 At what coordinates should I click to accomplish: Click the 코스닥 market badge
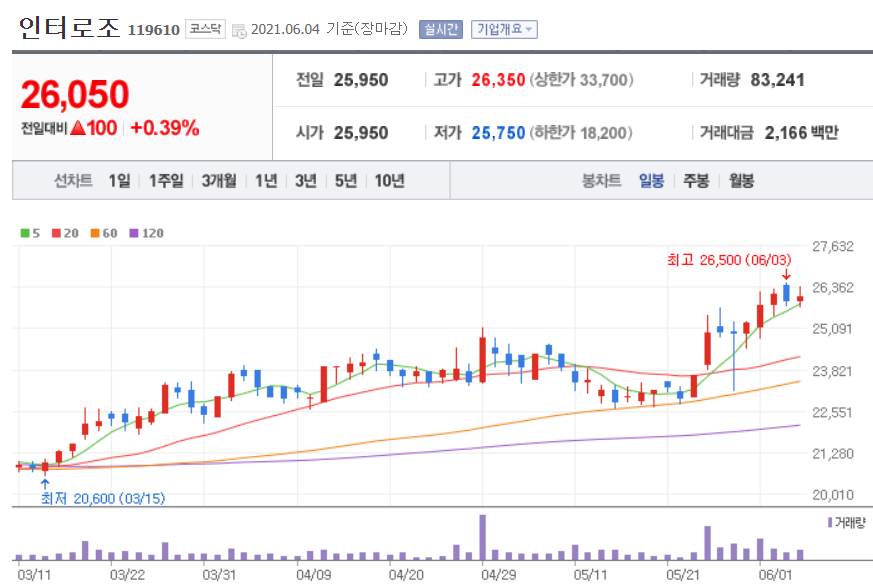click(205, 29)
